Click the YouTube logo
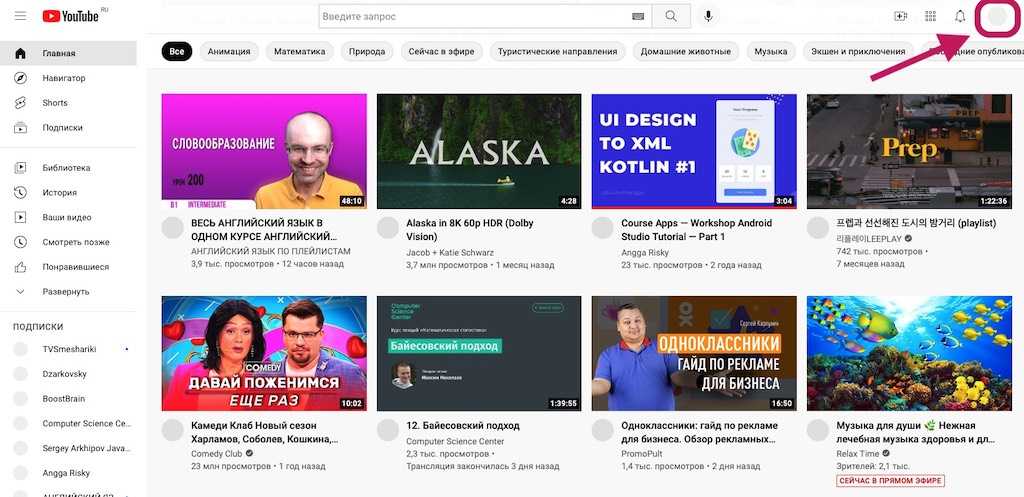 (70, 16)
